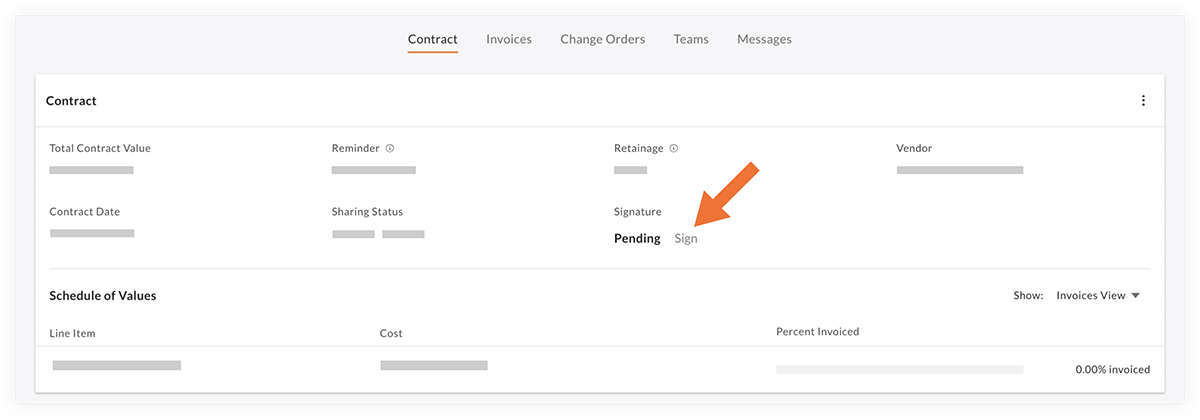Click the Pending signature status
This screenshot has width=1200, height=420.
click(x=637, y=239)
